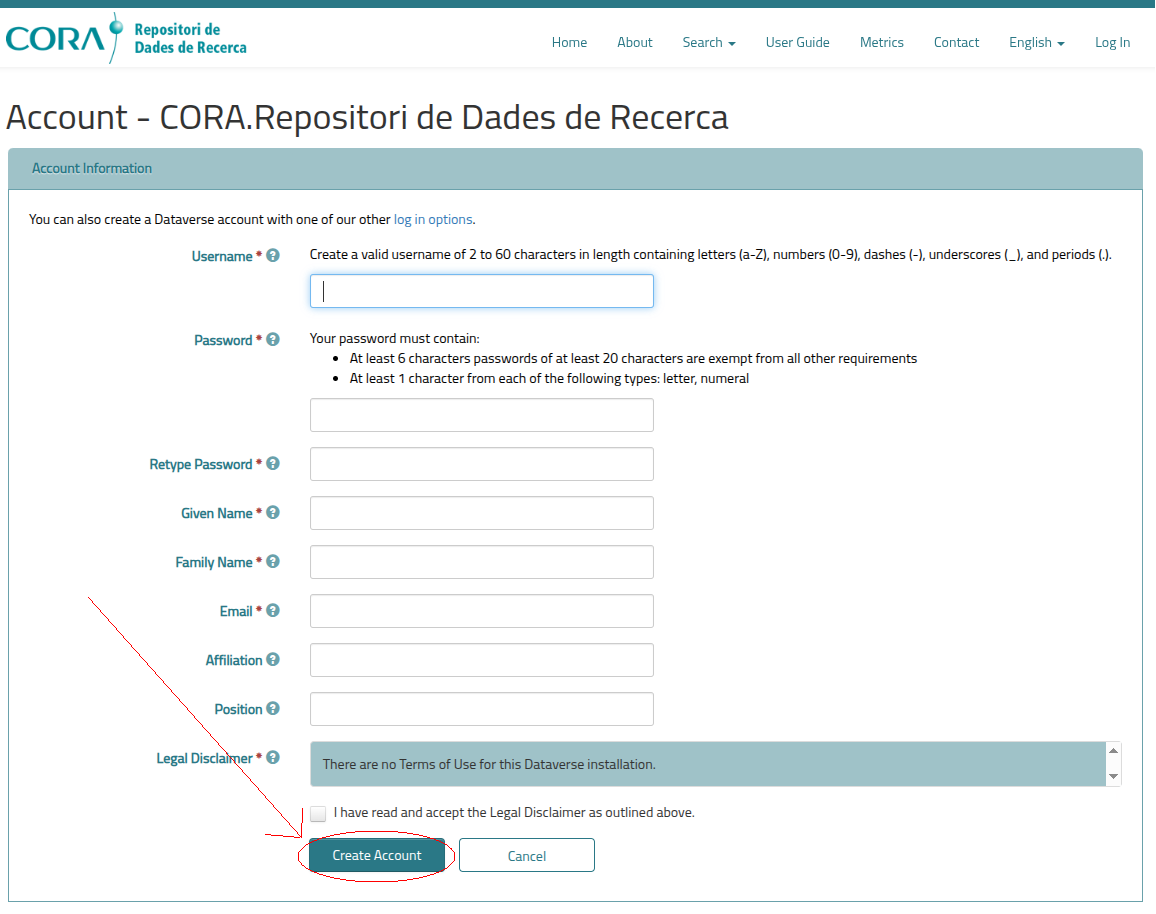Click help icon next to Family Name
1156x914 pixels.
[x=273, y=562]
